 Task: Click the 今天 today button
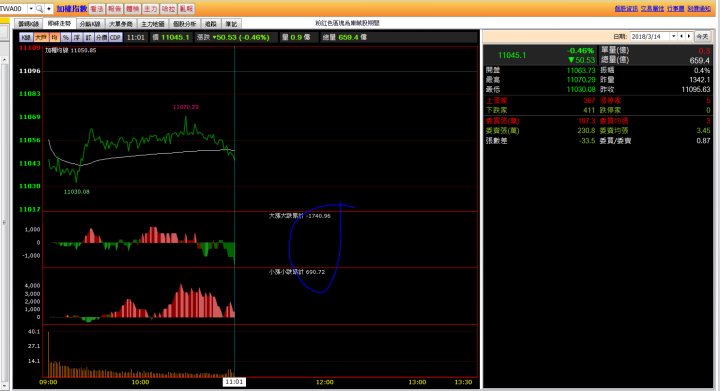[x=702, y=36]
